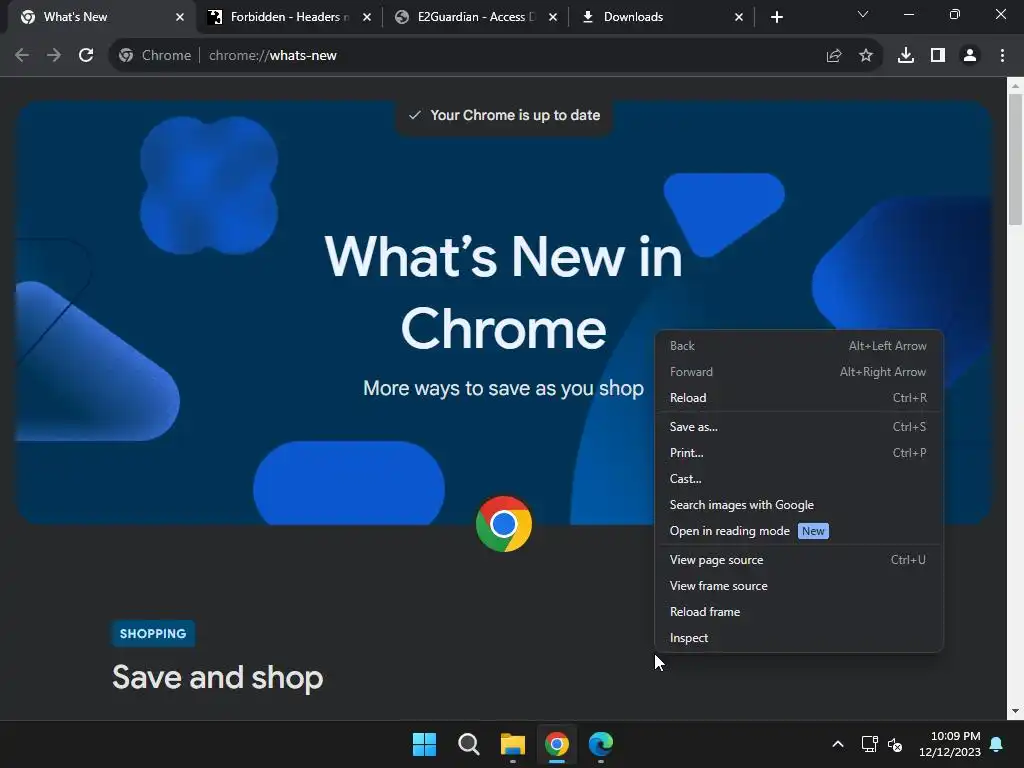Click the muted volume tray icon

click(x=895, y=744)
